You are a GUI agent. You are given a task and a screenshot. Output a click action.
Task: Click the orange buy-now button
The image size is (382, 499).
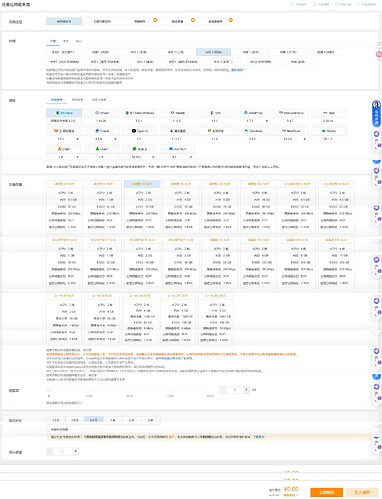point(327,492)
